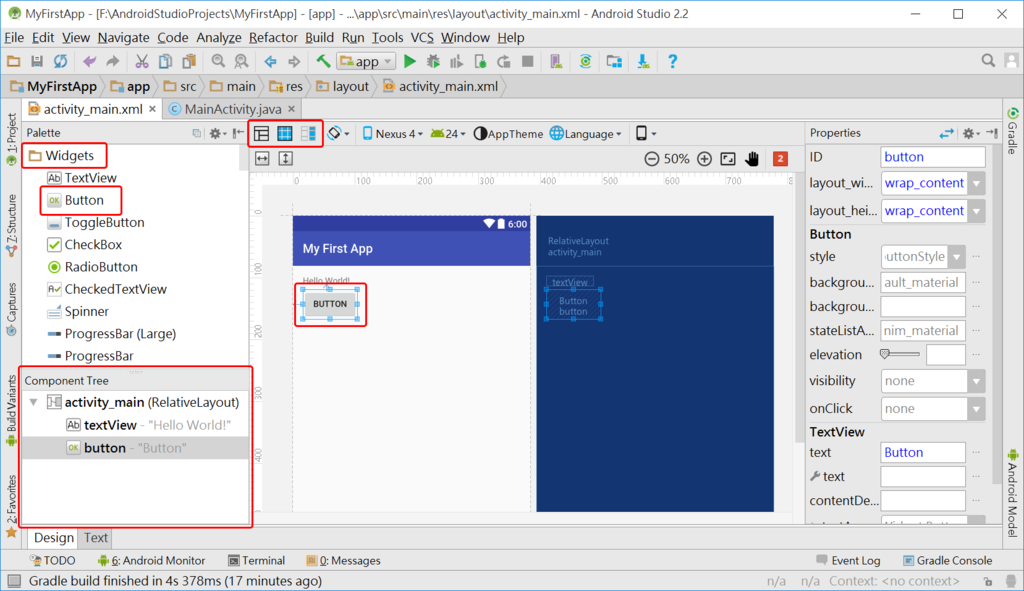Screen dimensions: 1024x591
Task: Click the Stop square icon
Action: [x=528, y=61]
